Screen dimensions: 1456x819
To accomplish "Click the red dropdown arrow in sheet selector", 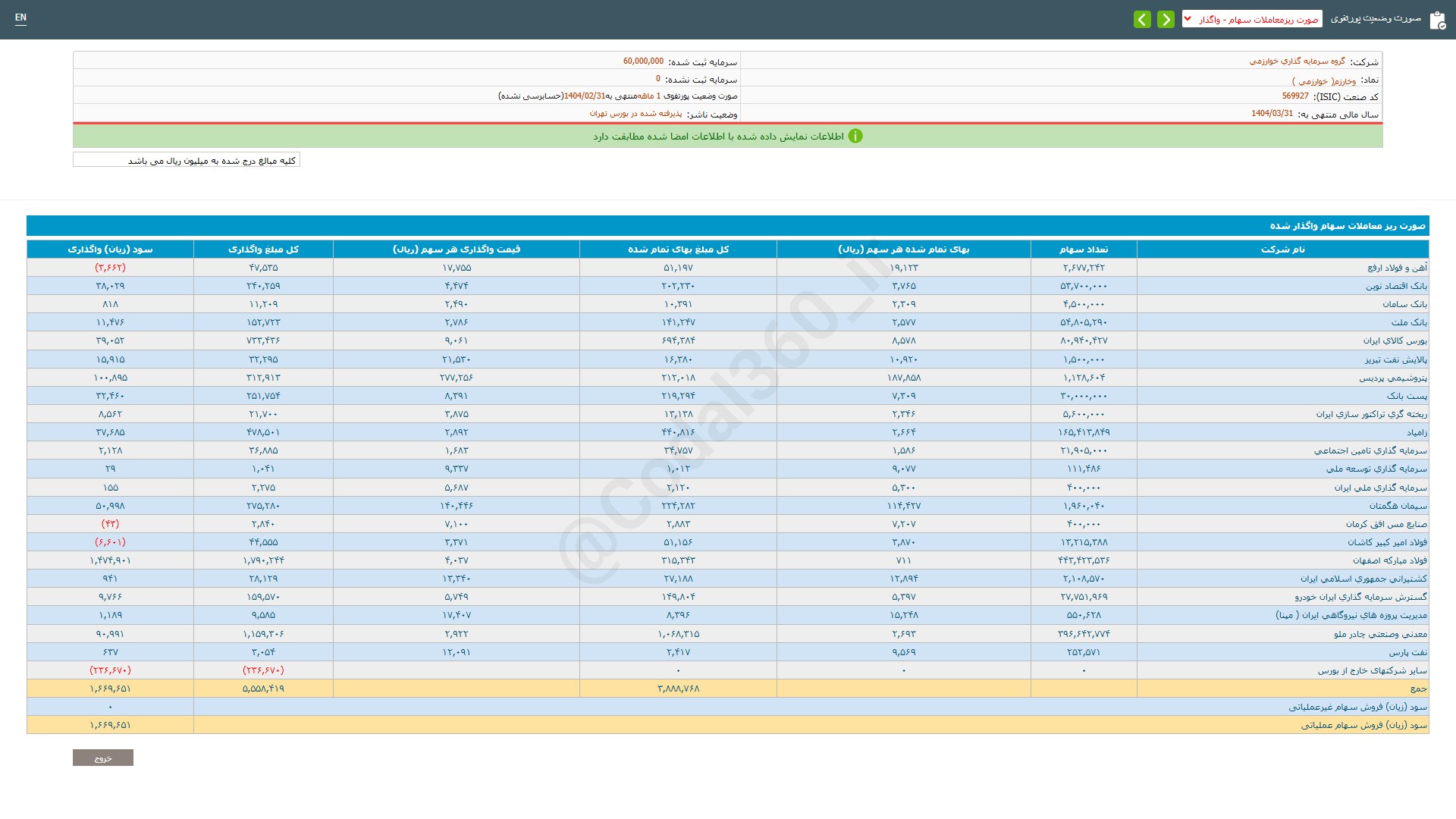I will 1188,19.
